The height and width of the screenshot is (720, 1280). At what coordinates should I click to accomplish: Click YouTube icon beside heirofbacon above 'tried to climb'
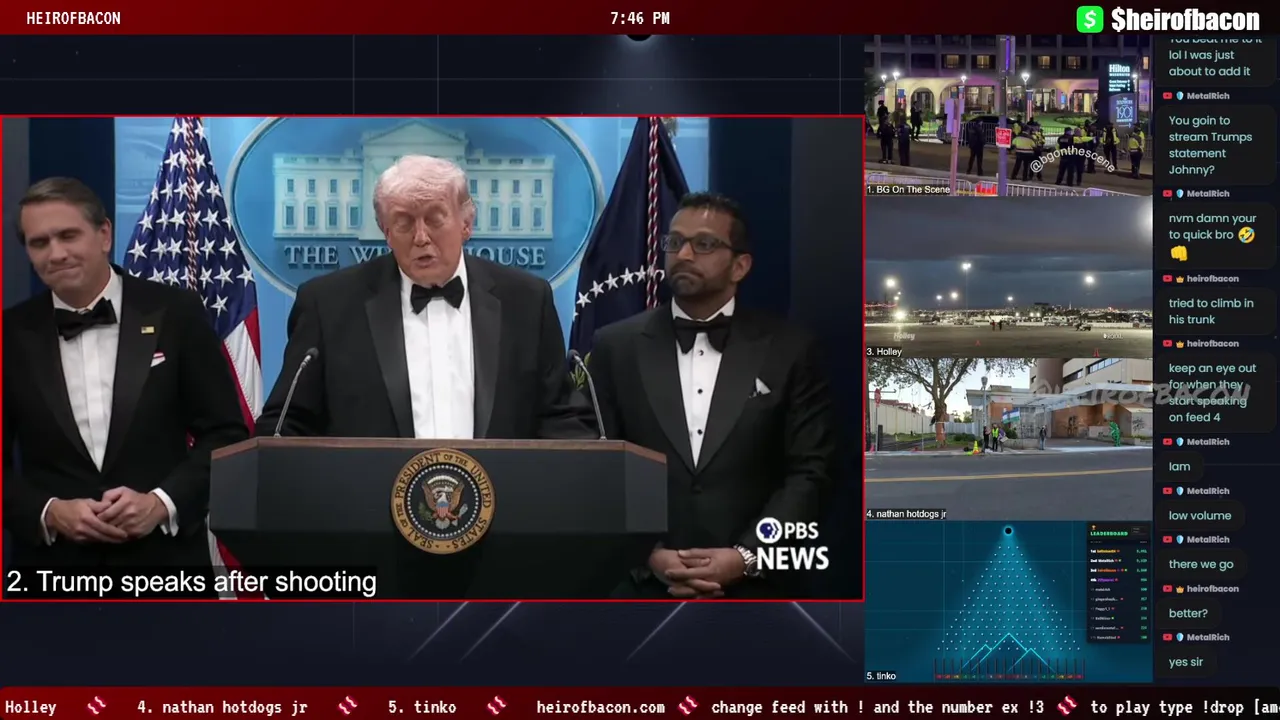pyautogui.click(x=1167, y=279)
